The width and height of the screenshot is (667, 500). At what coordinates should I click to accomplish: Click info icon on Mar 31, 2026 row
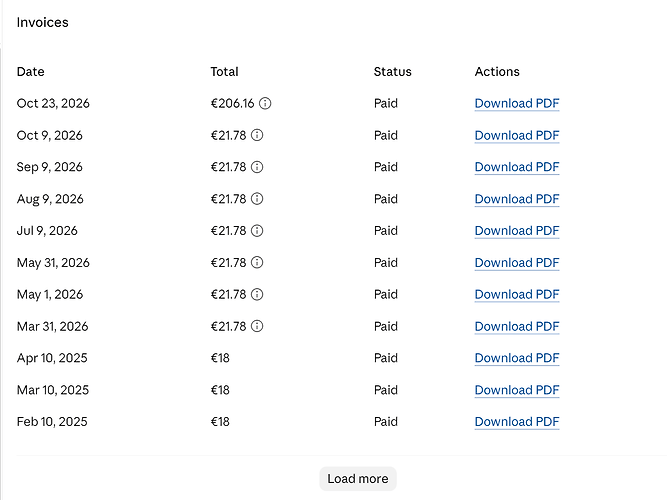(257, 326)
